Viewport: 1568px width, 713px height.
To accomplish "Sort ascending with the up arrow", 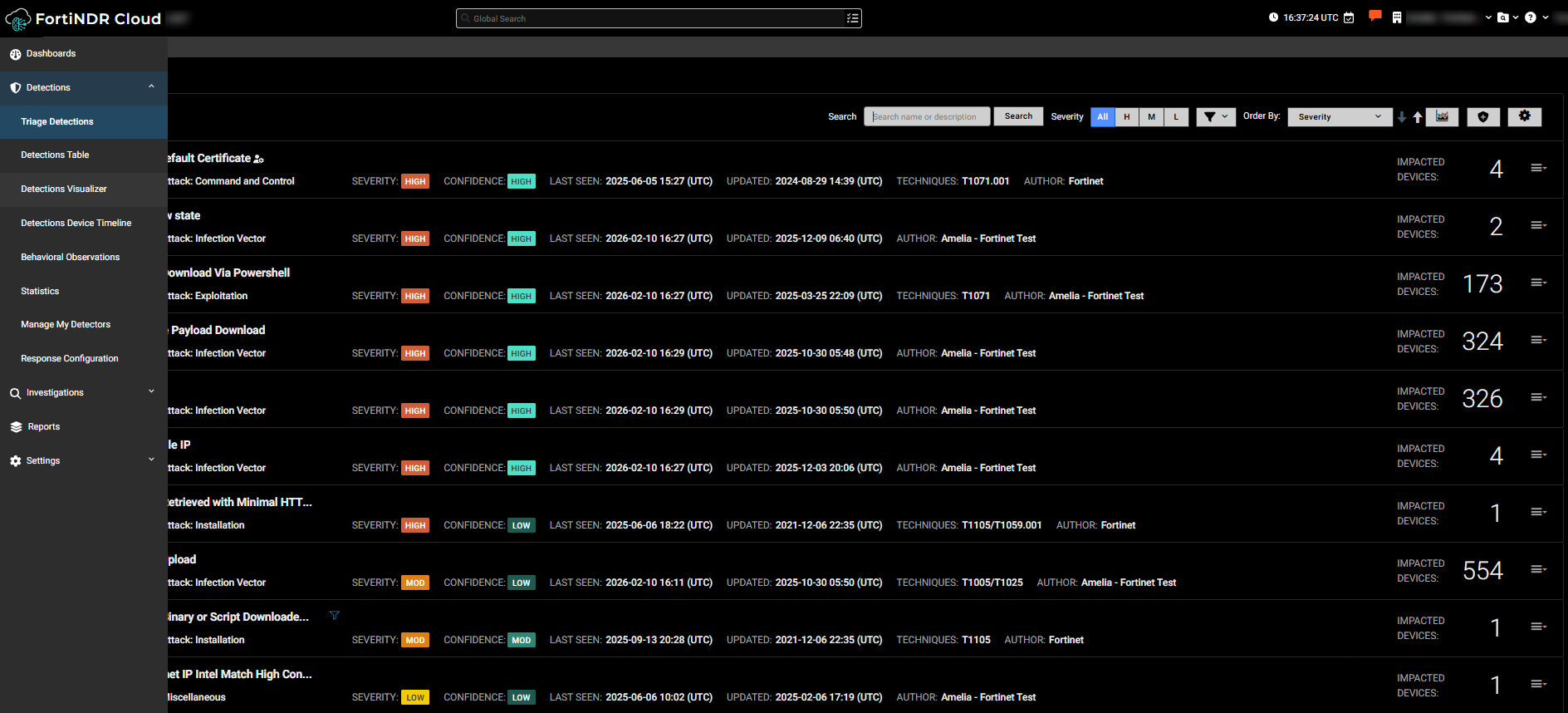I will 1417,117.
